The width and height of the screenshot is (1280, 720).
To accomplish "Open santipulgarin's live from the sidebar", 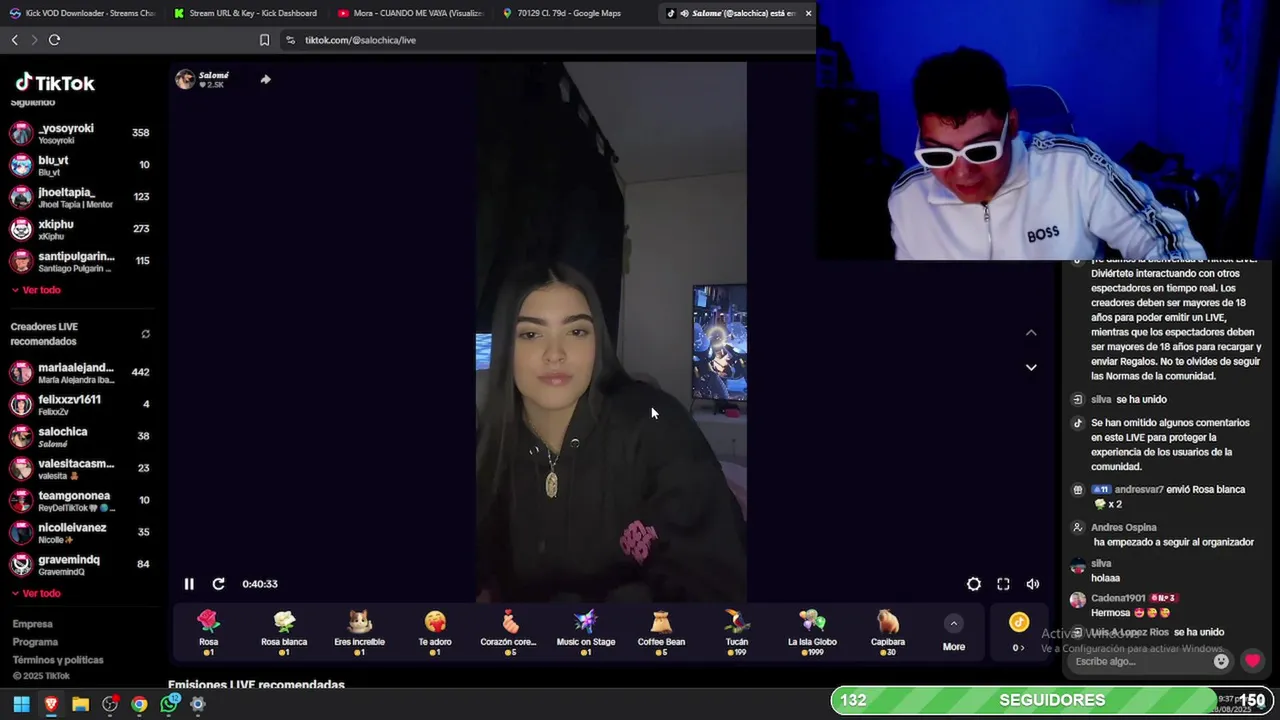I will click(x=80, y=261).
